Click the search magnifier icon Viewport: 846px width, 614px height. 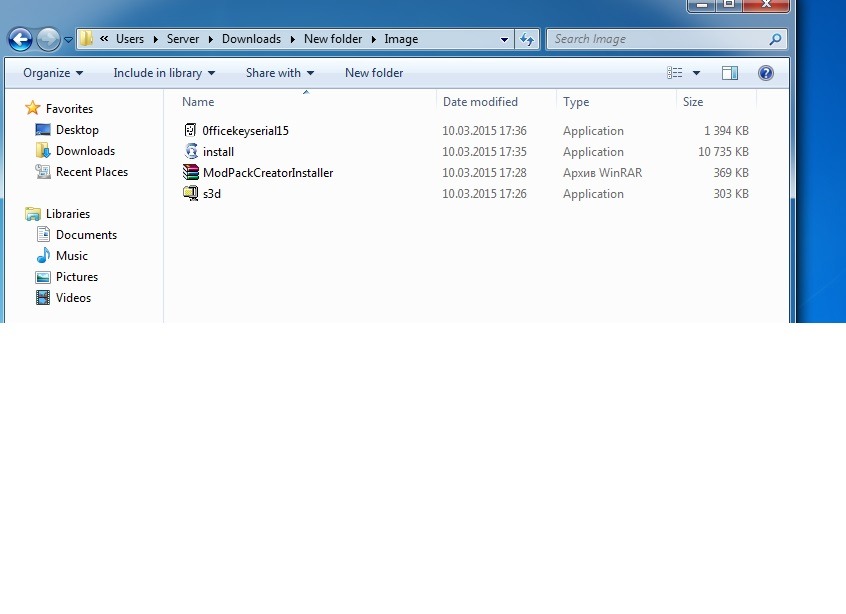point(775,39)
